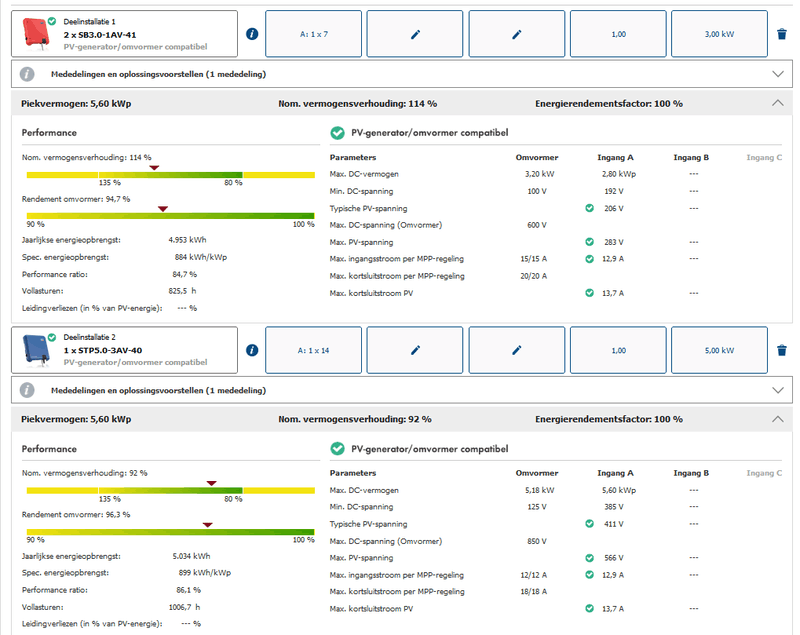Click the right pencil edit button for Deelinstallatie 2
Image resolution: width=800 pixels, height=635 pixels.
517,351
